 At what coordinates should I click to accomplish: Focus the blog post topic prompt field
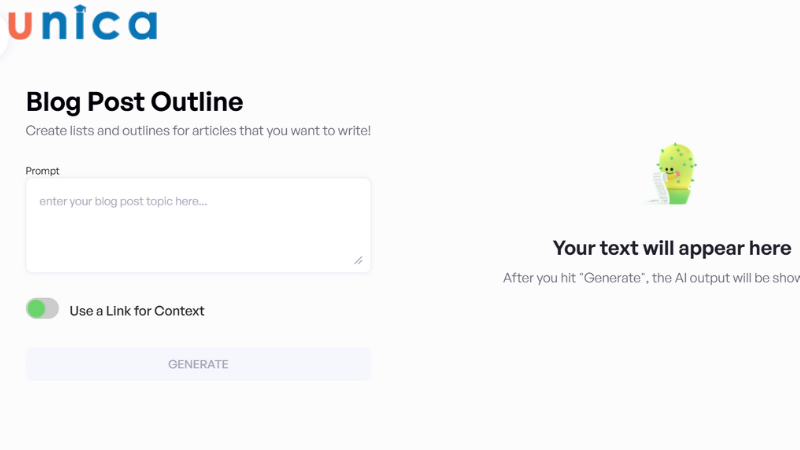pos(198,225)
